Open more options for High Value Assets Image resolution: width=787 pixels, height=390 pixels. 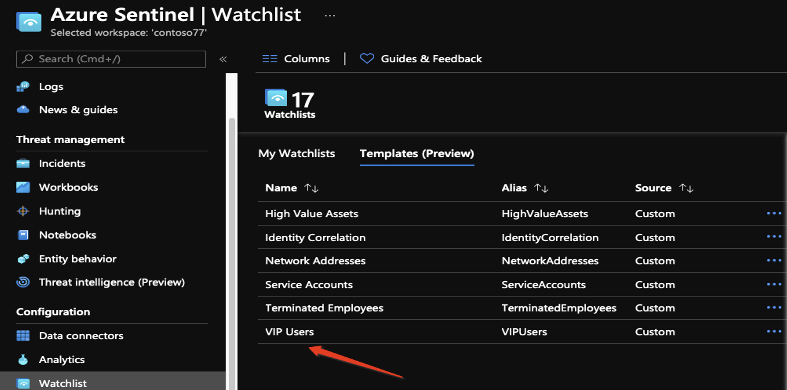(774, 214)
